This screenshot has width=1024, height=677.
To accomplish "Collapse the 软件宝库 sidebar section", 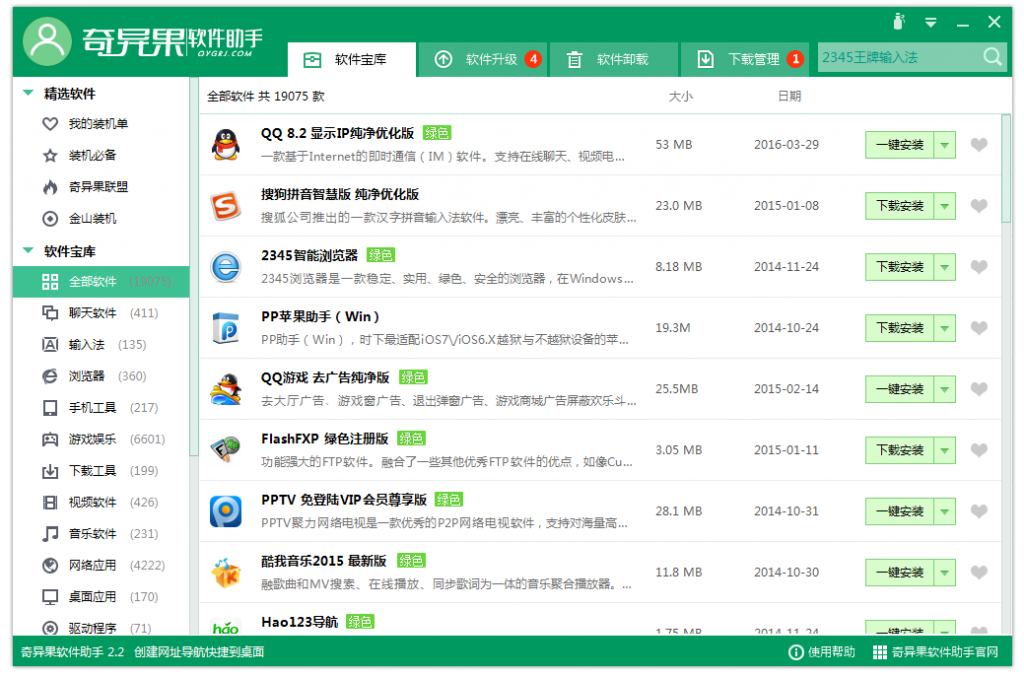I will pyautogui.click(x=28, y=251).
